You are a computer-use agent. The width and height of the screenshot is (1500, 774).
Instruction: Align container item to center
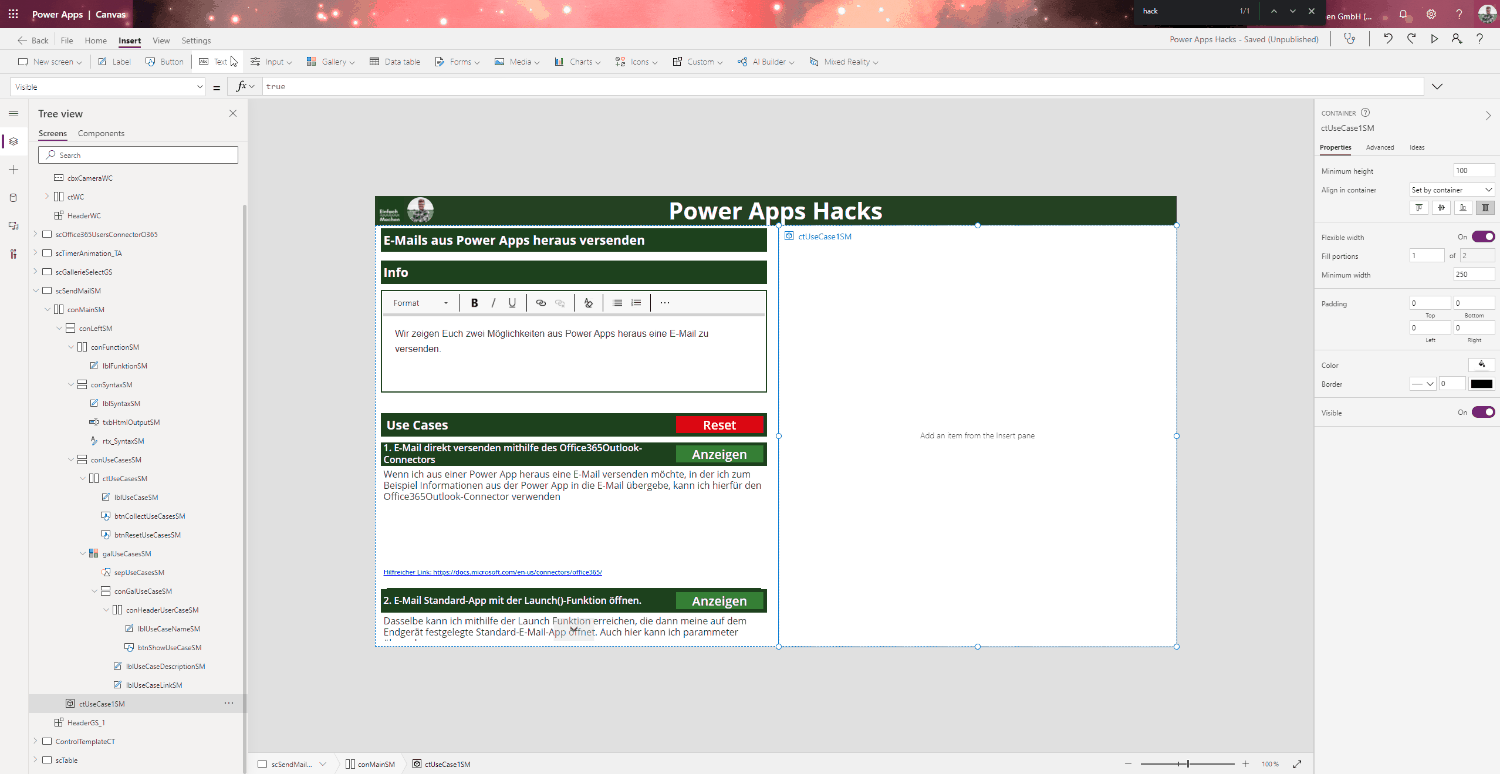(x=1441, y=208)
